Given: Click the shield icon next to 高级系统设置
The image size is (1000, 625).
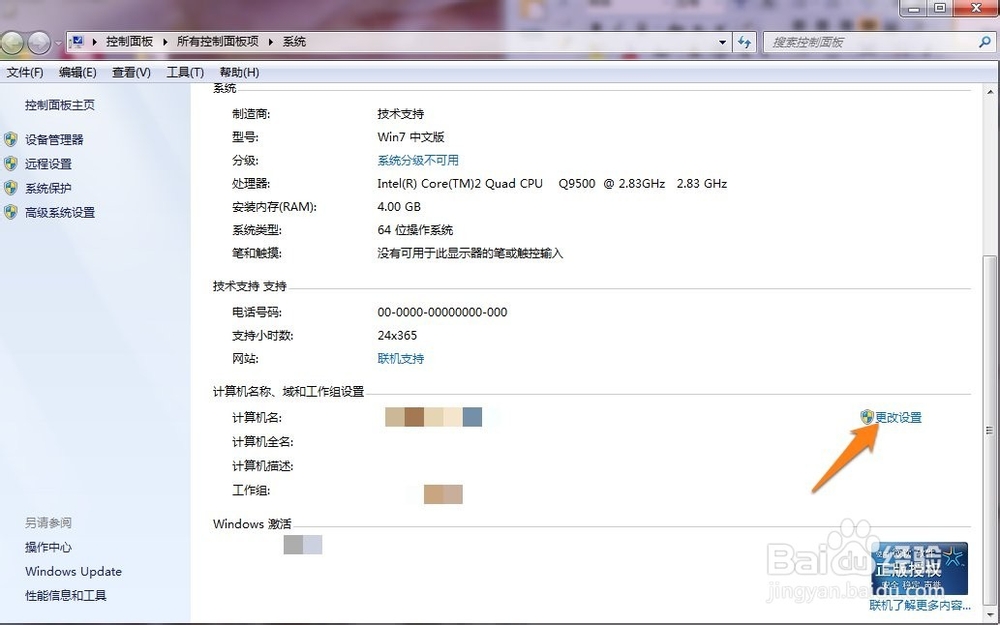Looking at the screenshot, I should 10,212.
